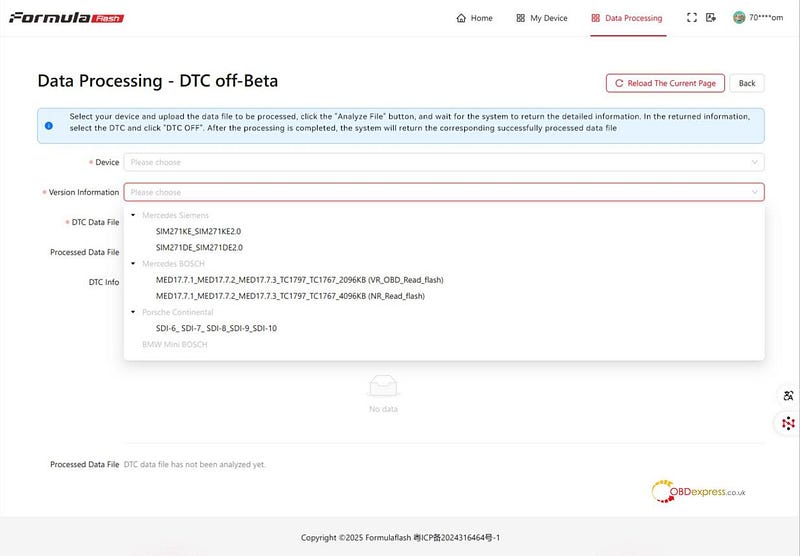Click the FormulaFlash logo
Viewport: 800px width, 556px height.
(66, 18)
